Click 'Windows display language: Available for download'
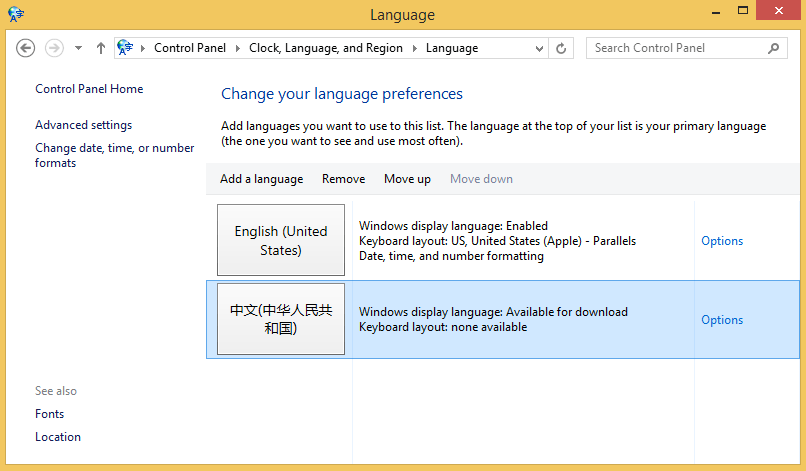806x471 pixels. pos(493,312)
